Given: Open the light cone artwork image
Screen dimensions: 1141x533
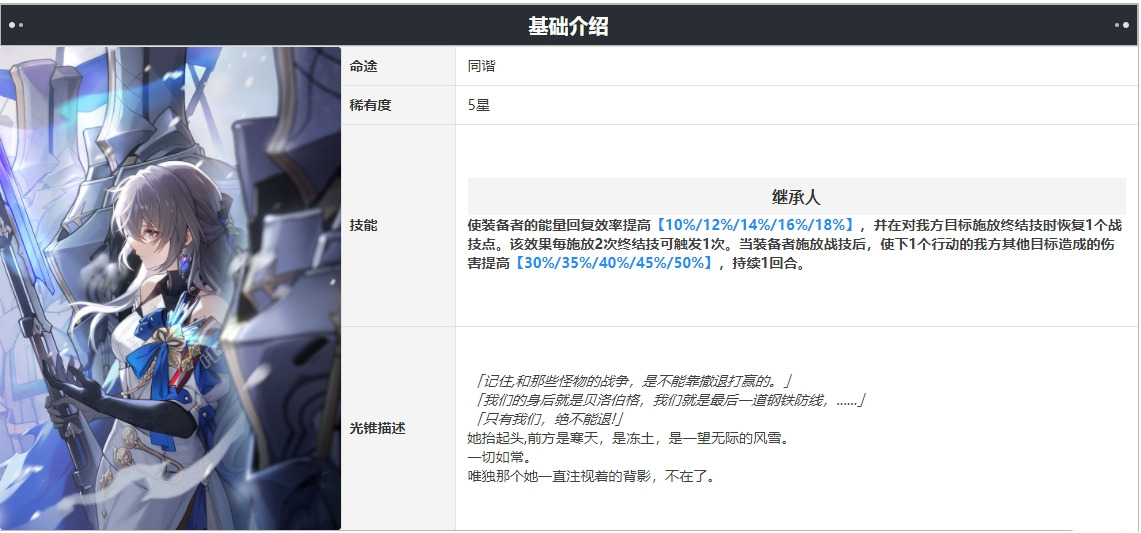Looking at the screenshot, I should tap(170, 288).
